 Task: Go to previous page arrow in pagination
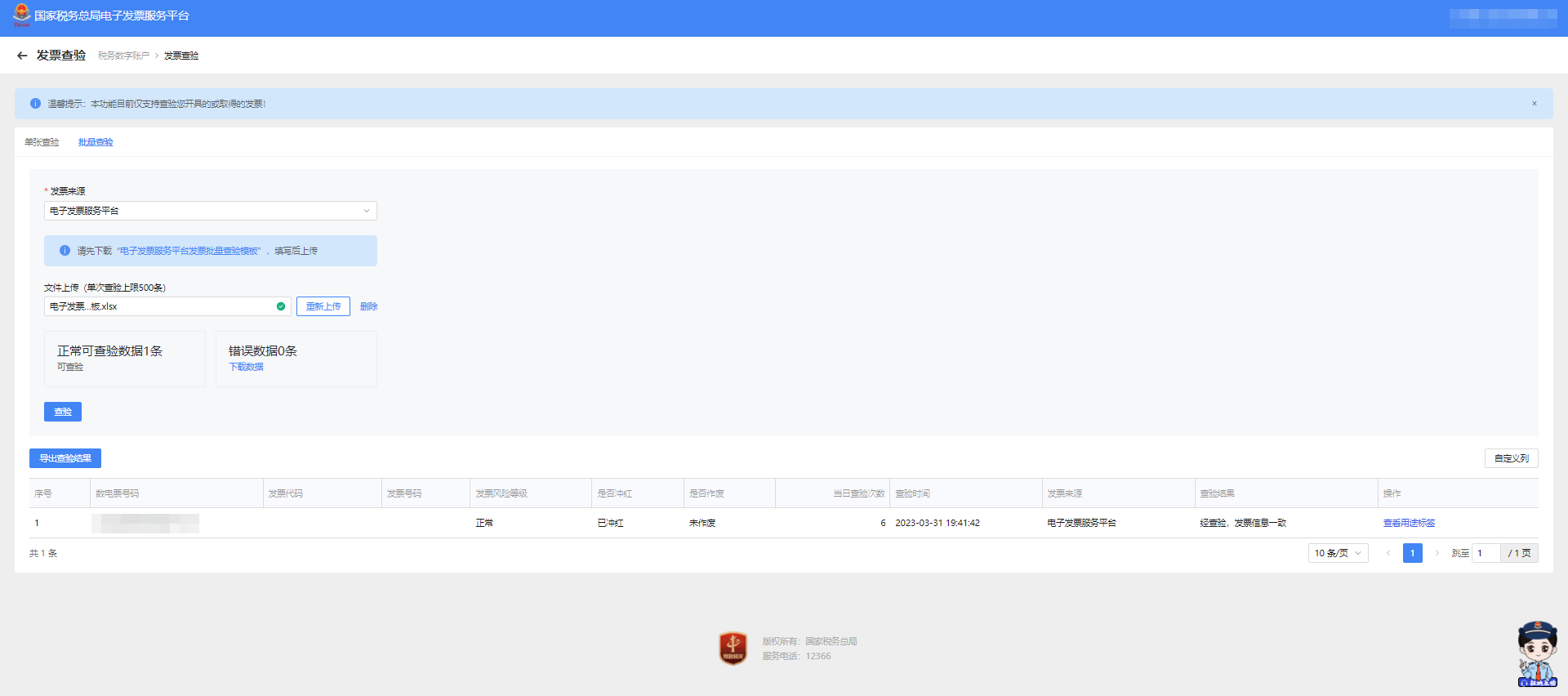tap(1388, 553)
